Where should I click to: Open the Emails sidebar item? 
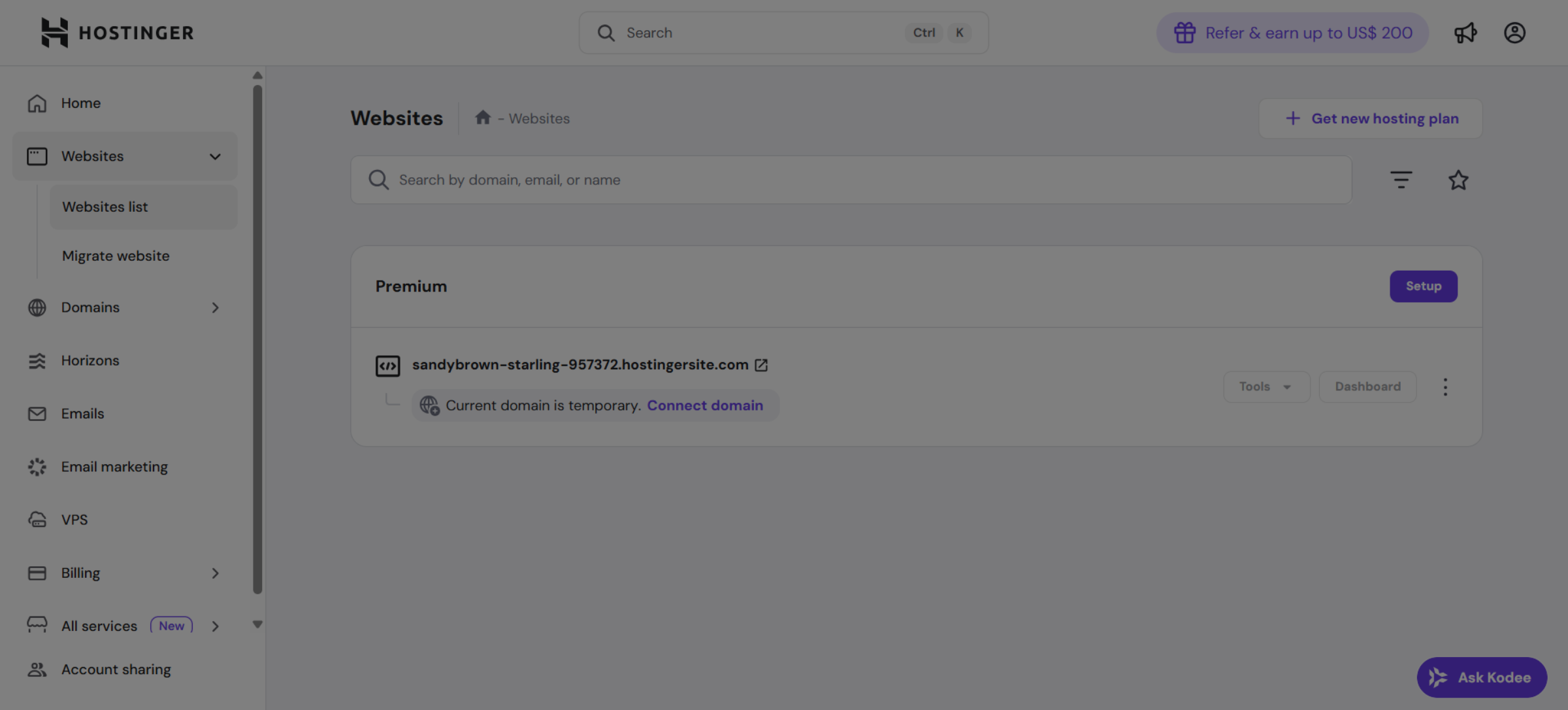click(82, 414)
